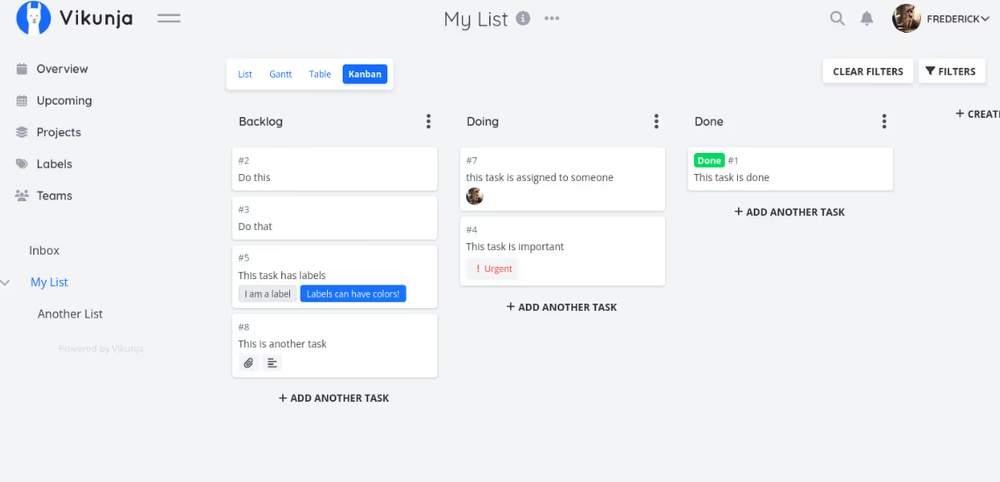
Task: Click the Urgent priority badge
Action: (493, 268)
